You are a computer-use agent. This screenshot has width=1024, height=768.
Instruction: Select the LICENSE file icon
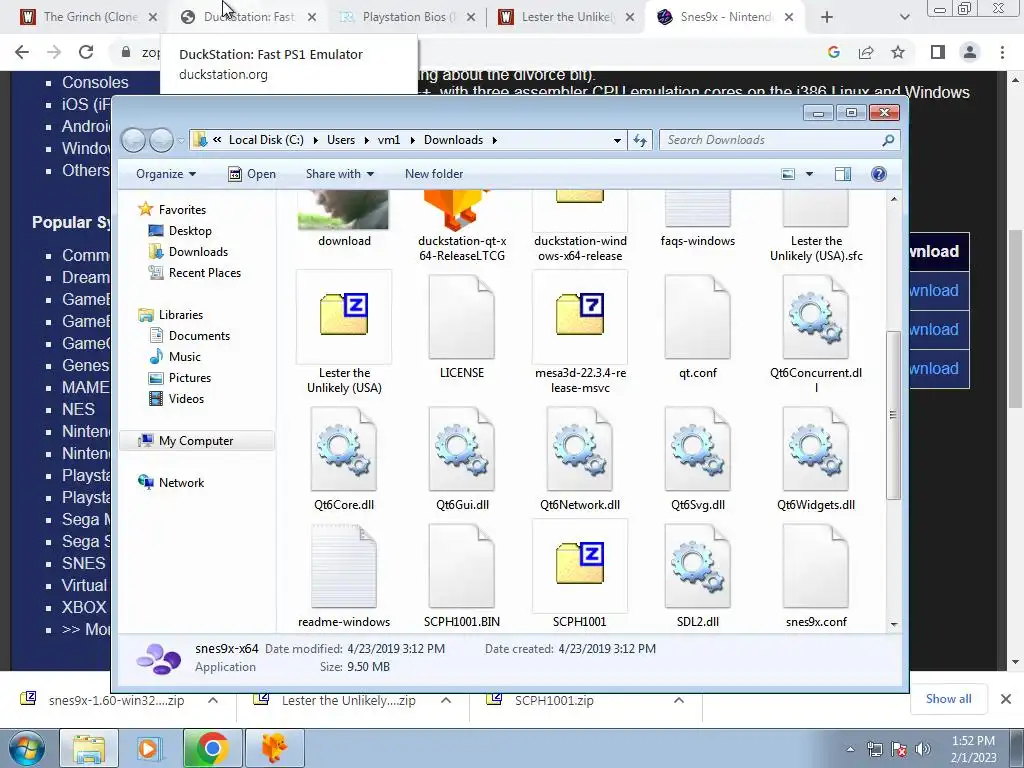pyautogui.click(x=462, y=317)
